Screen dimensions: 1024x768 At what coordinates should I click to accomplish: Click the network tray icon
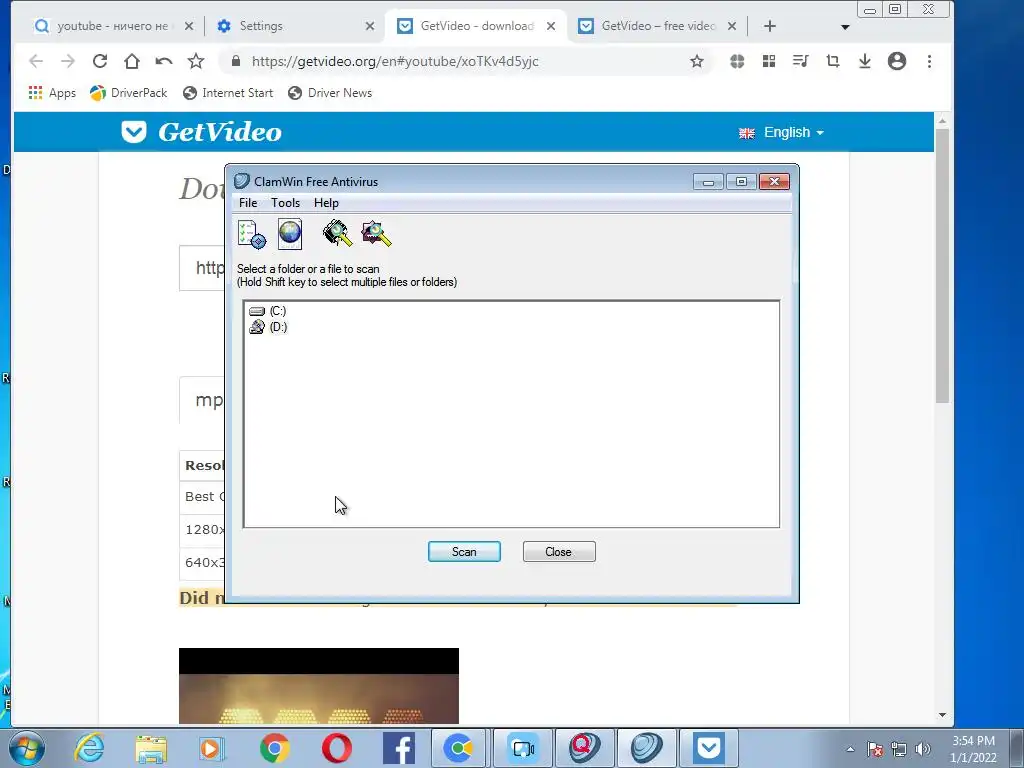[899, 749]
